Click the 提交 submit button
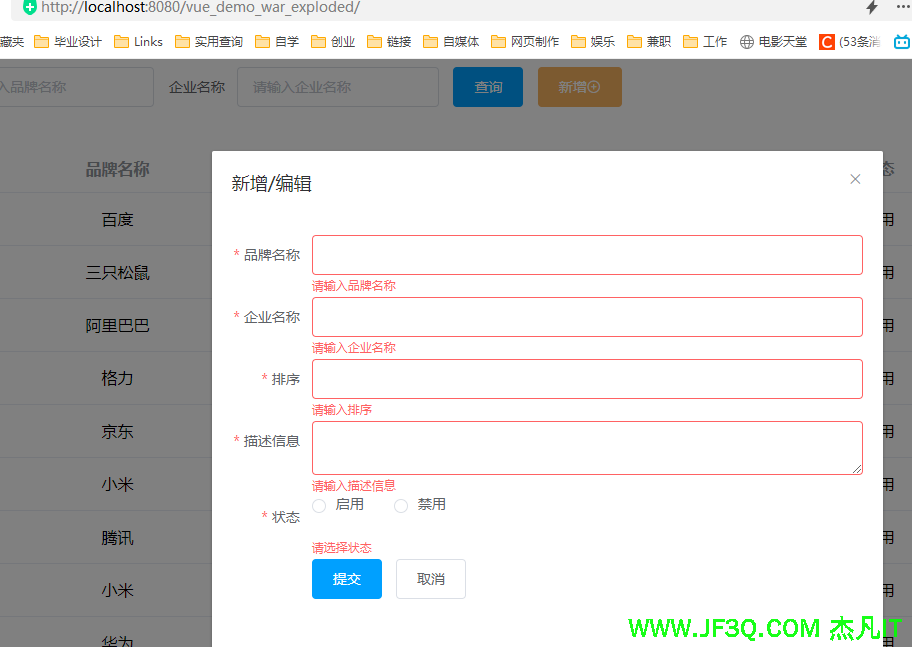This screenshot has height=647, width=912. [347, 579]
